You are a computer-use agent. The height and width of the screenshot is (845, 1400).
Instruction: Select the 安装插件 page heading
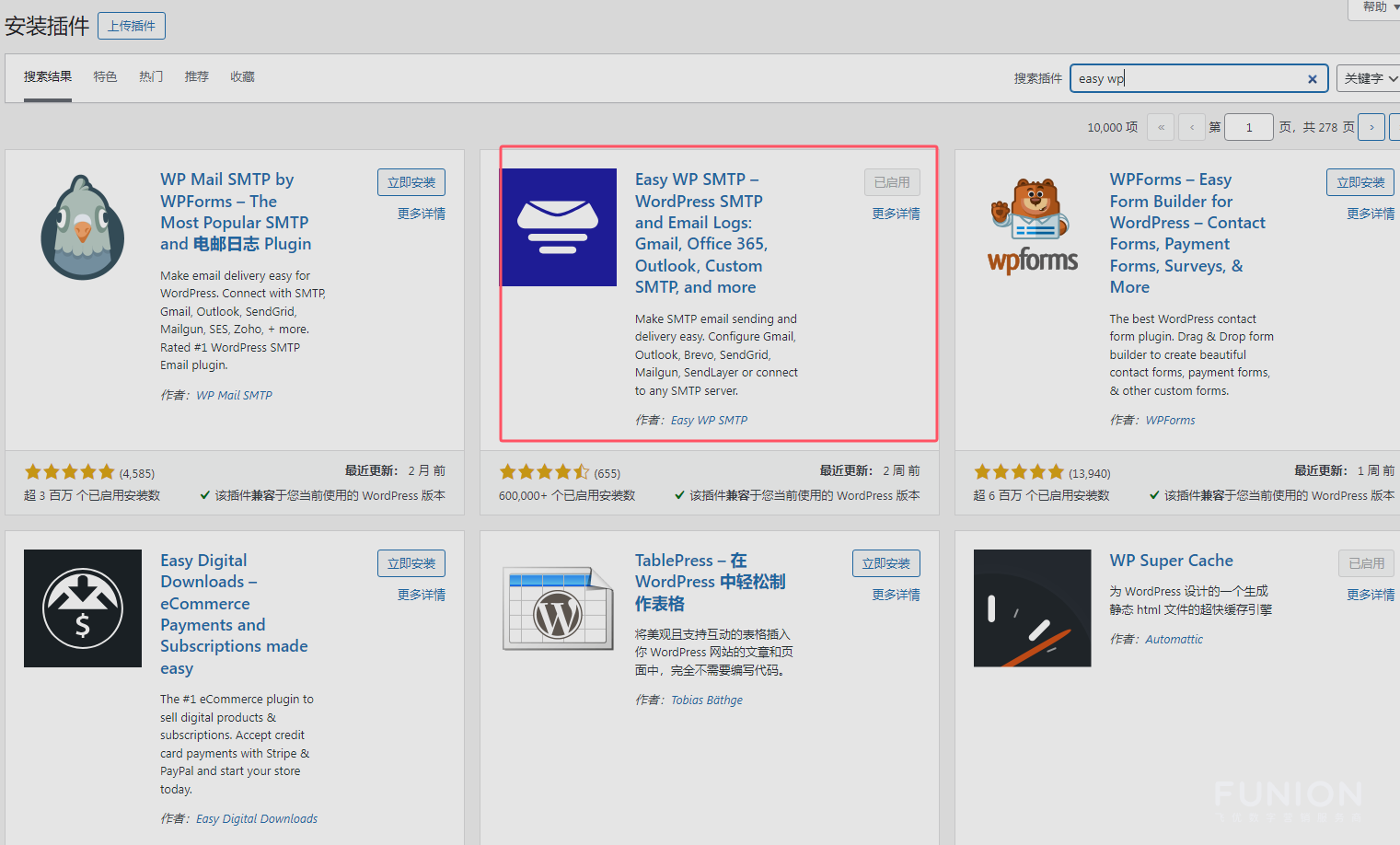[x=47, y=26]
